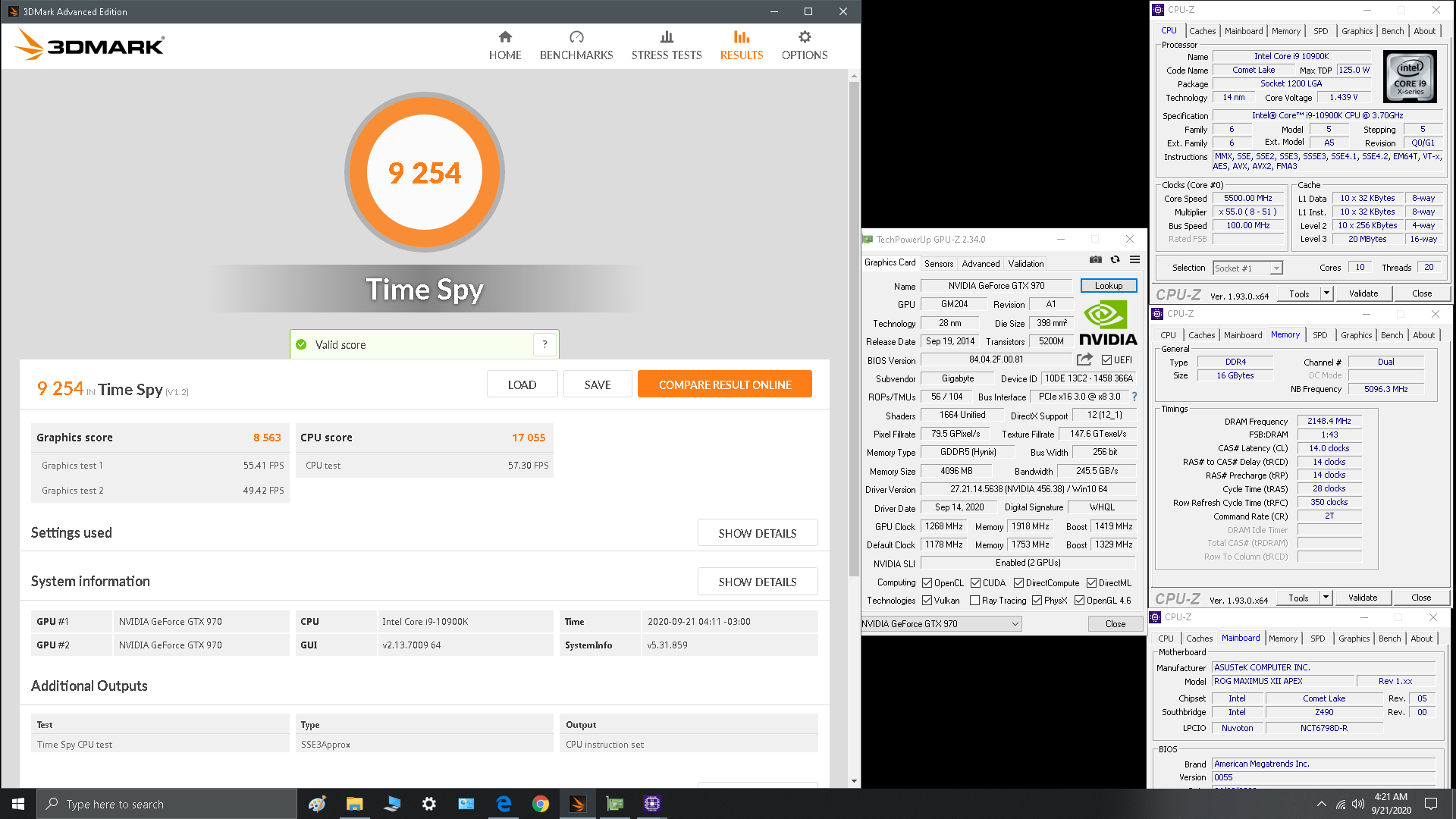Open File Explorer from the taskbar
Screen dimensions: 1456x819
pos(354,804)
